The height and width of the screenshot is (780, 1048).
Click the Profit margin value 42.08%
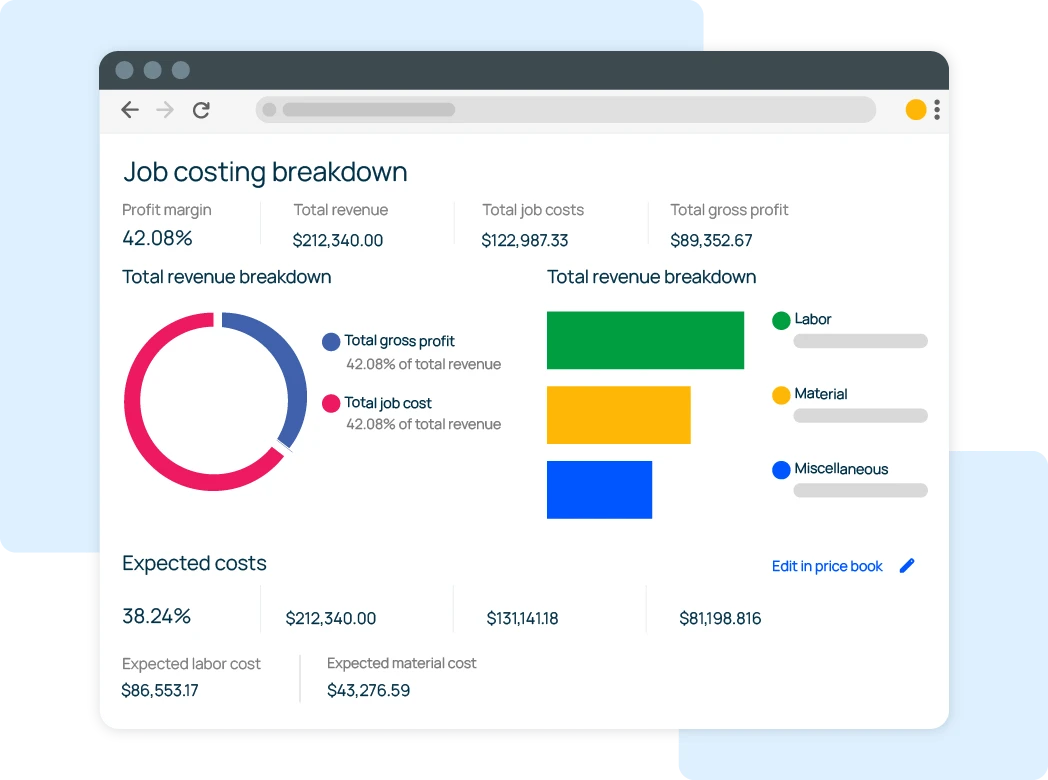tap(157, 238)
